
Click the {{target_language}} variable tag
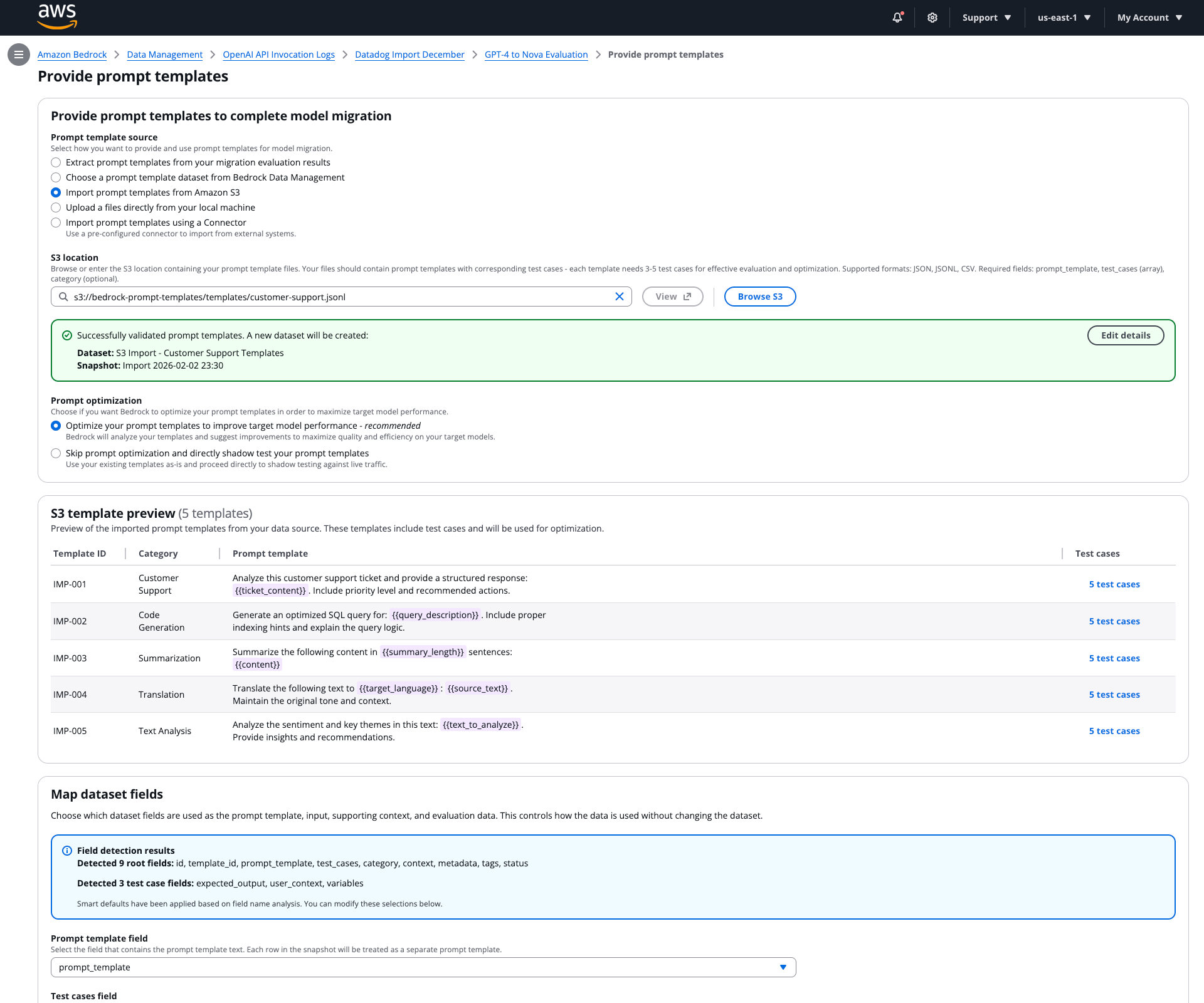click(x=398, y=688)
